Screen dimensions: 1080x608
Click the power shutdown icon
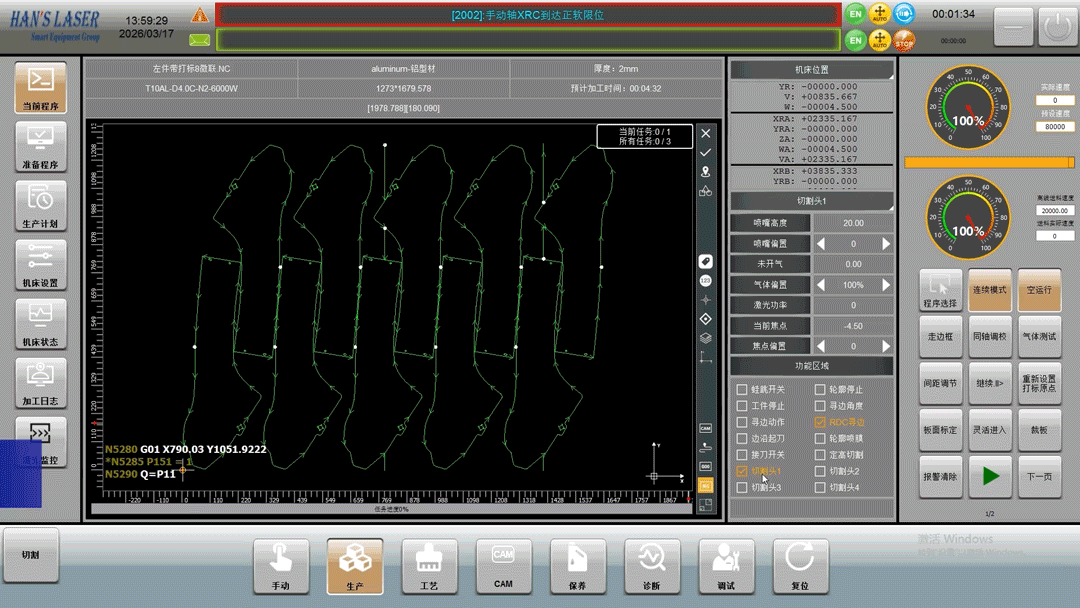pos(1057,28)
